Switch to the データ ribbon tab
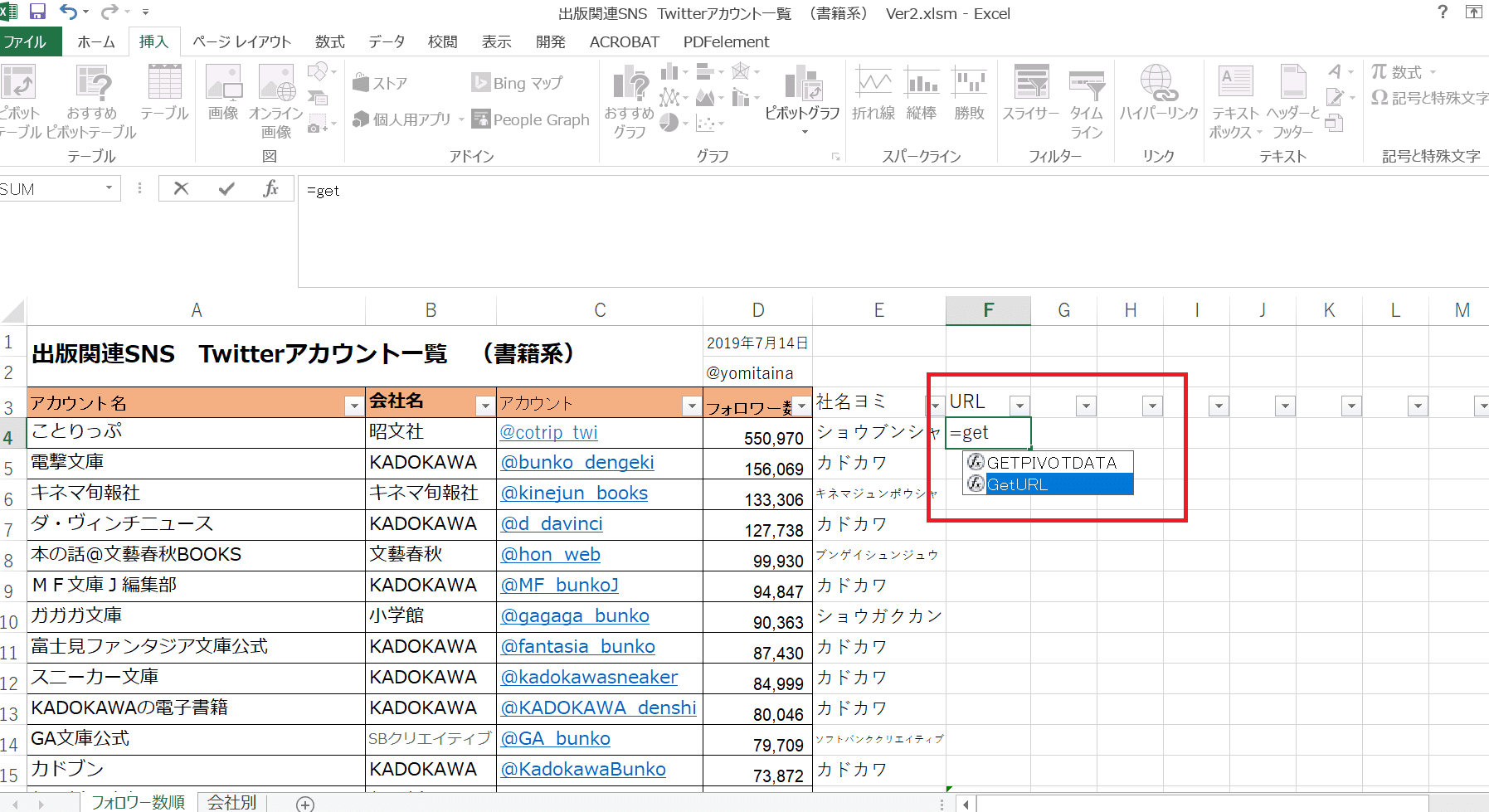 [x=387, y=41]
